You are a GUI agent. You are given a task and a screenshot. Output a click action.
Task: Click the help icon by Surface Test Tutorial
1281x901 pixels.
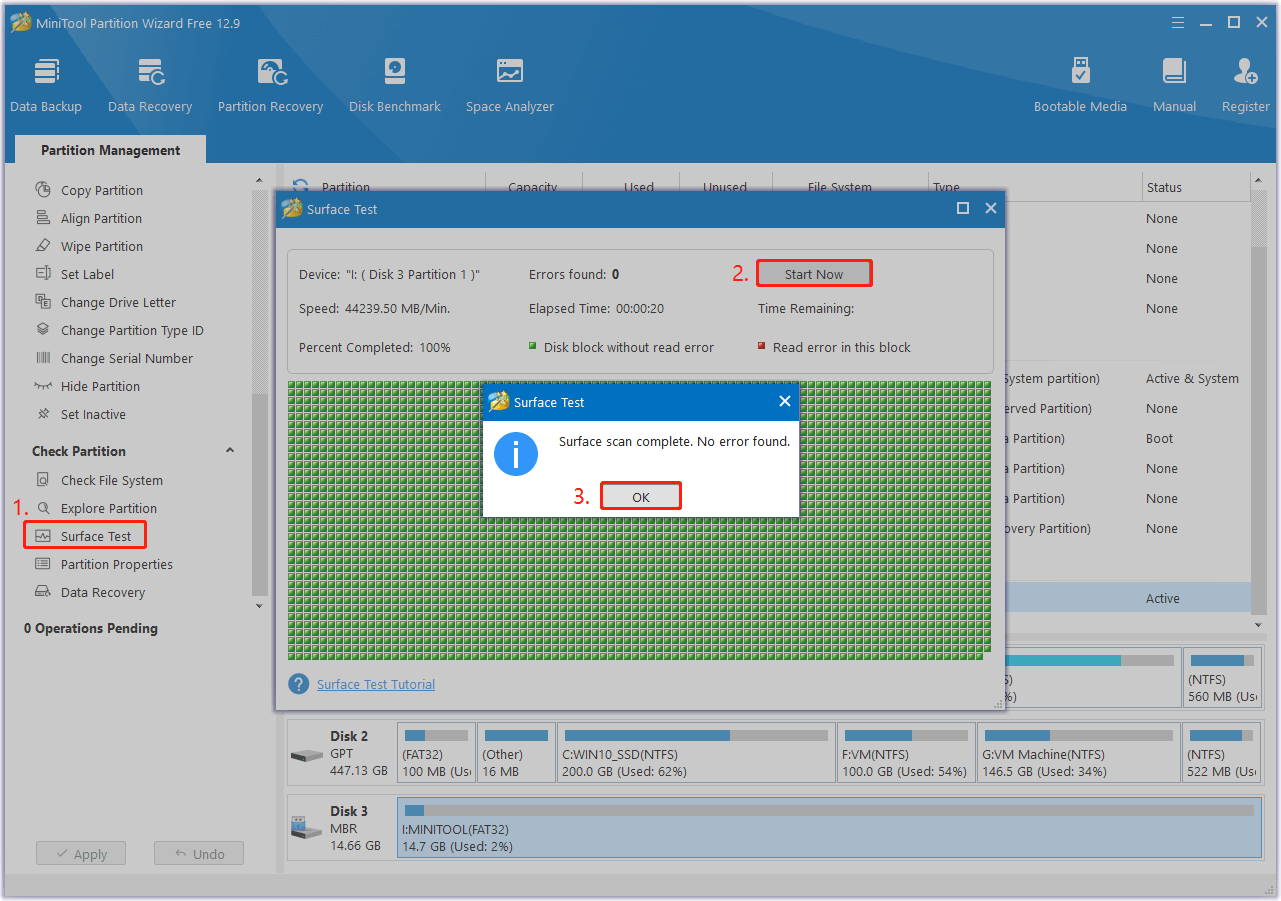(298, 684)
